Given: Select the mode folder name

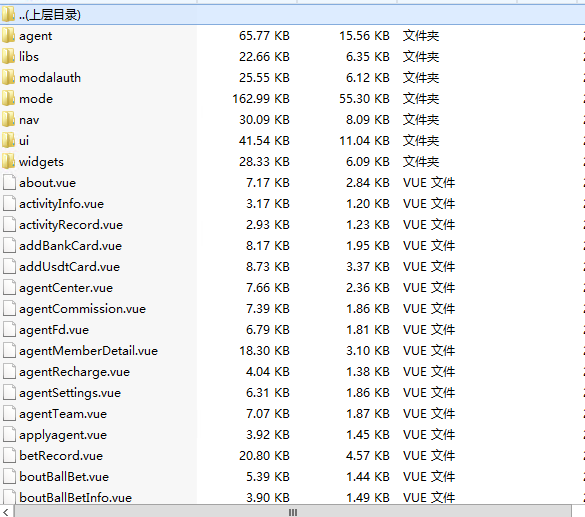Looking at the screenshot, I should [36, 99].
